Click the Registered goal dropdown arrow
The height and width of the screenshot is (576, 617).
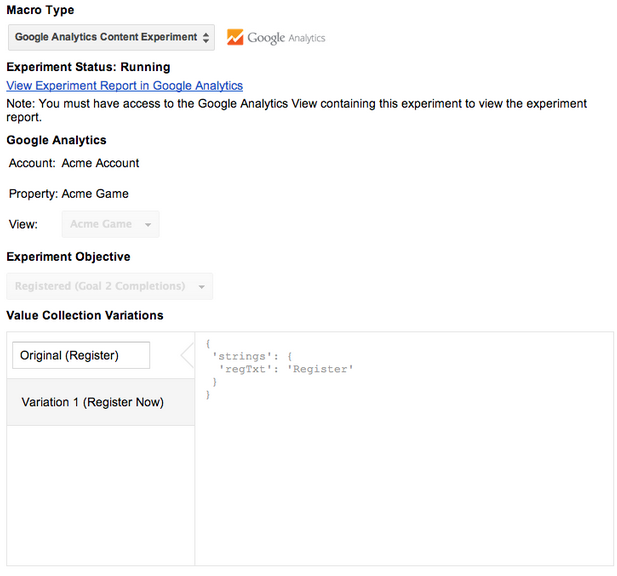click(x=201, y=287)
